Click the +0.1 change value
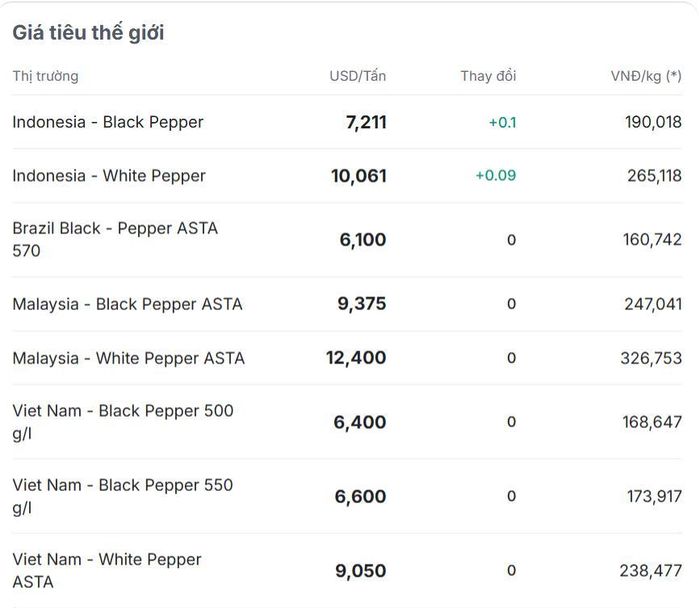Viewport: 700px width, 608px height. [502, 122]
